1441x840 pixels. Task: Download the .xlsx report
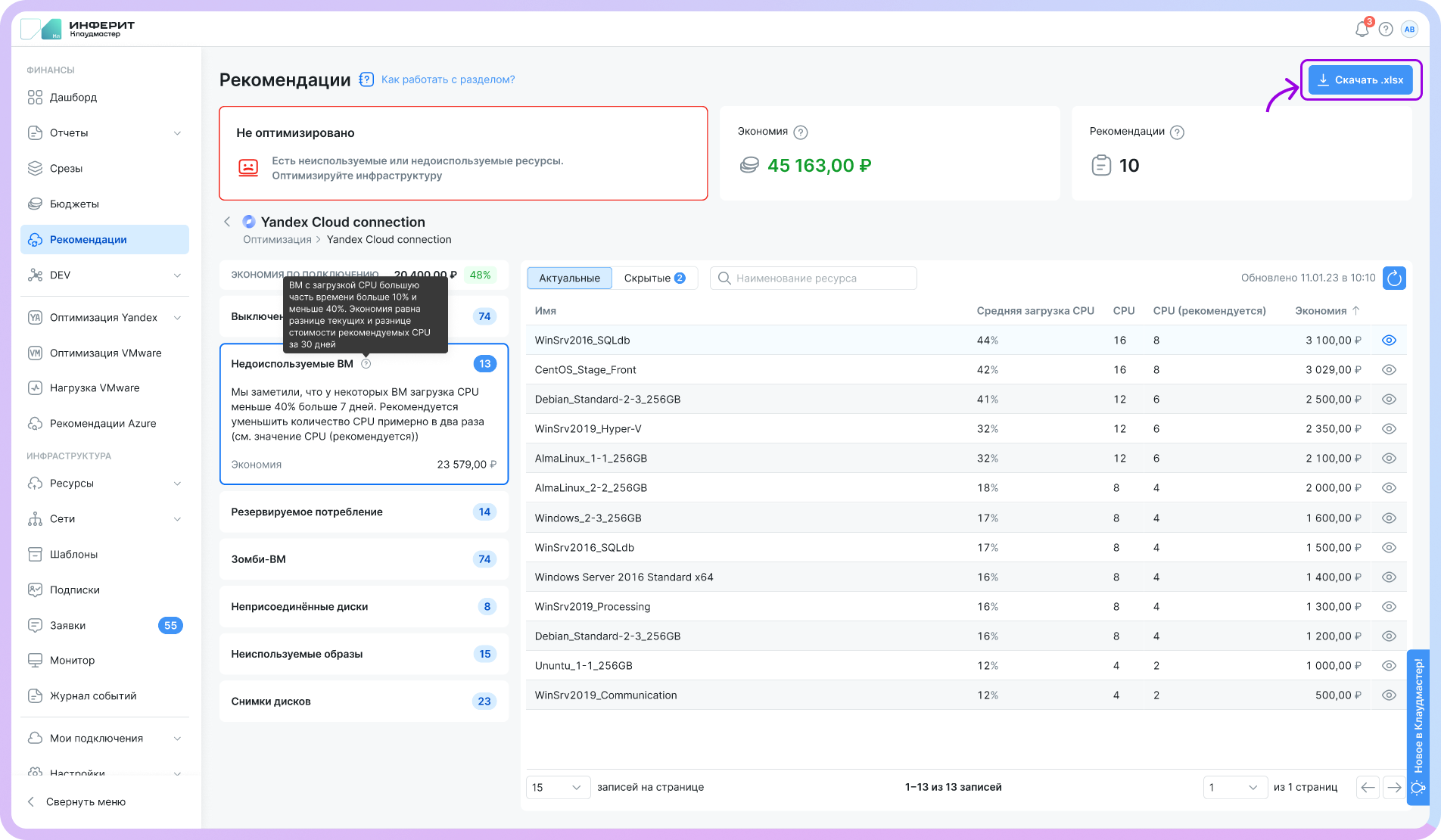1361,80
